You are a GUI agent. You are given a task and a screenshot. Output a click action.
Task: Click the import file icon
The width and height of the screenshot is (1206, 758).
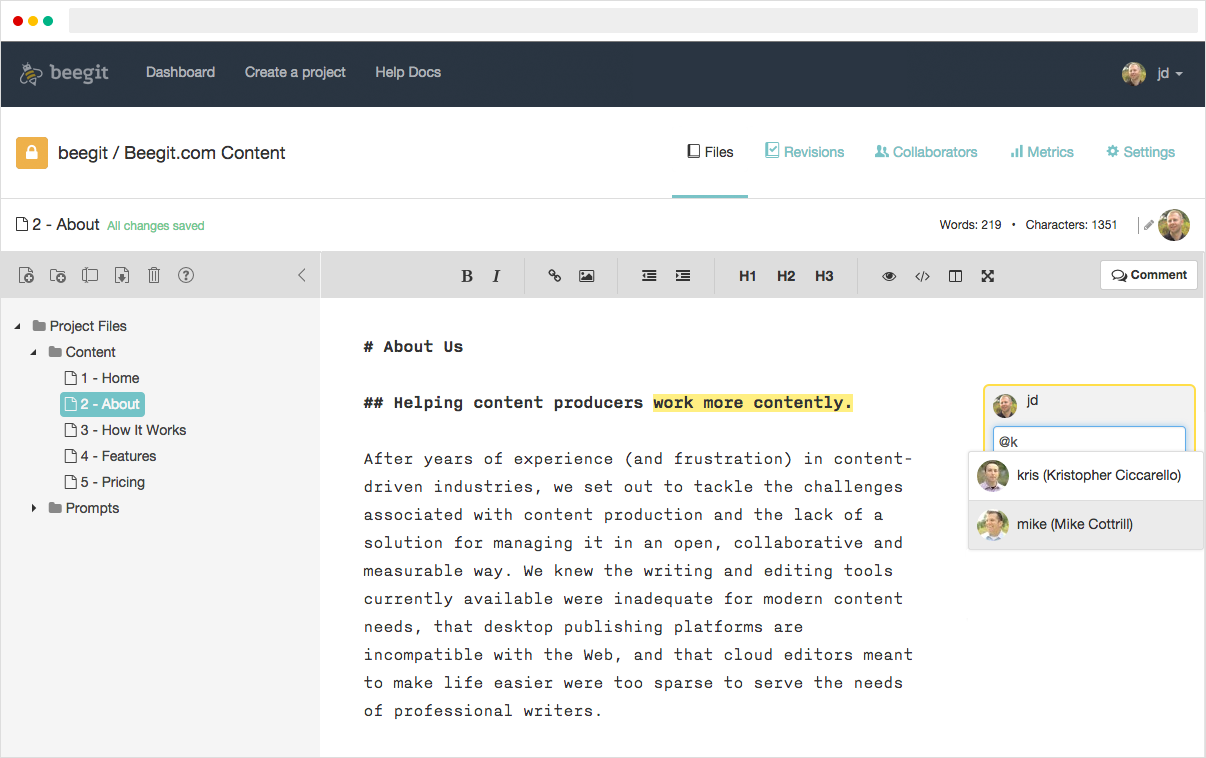tap(122, 275)
